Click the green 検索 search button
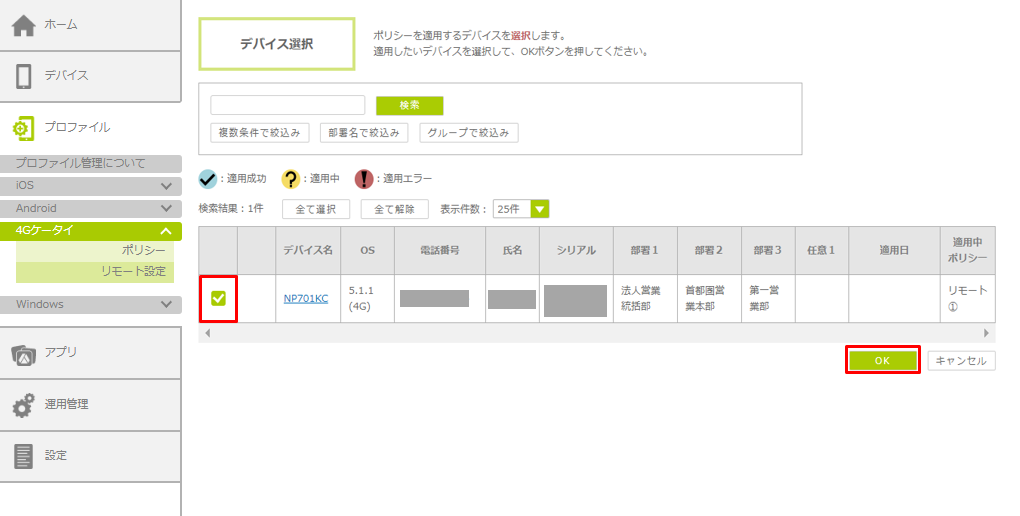 pos(409,105)
